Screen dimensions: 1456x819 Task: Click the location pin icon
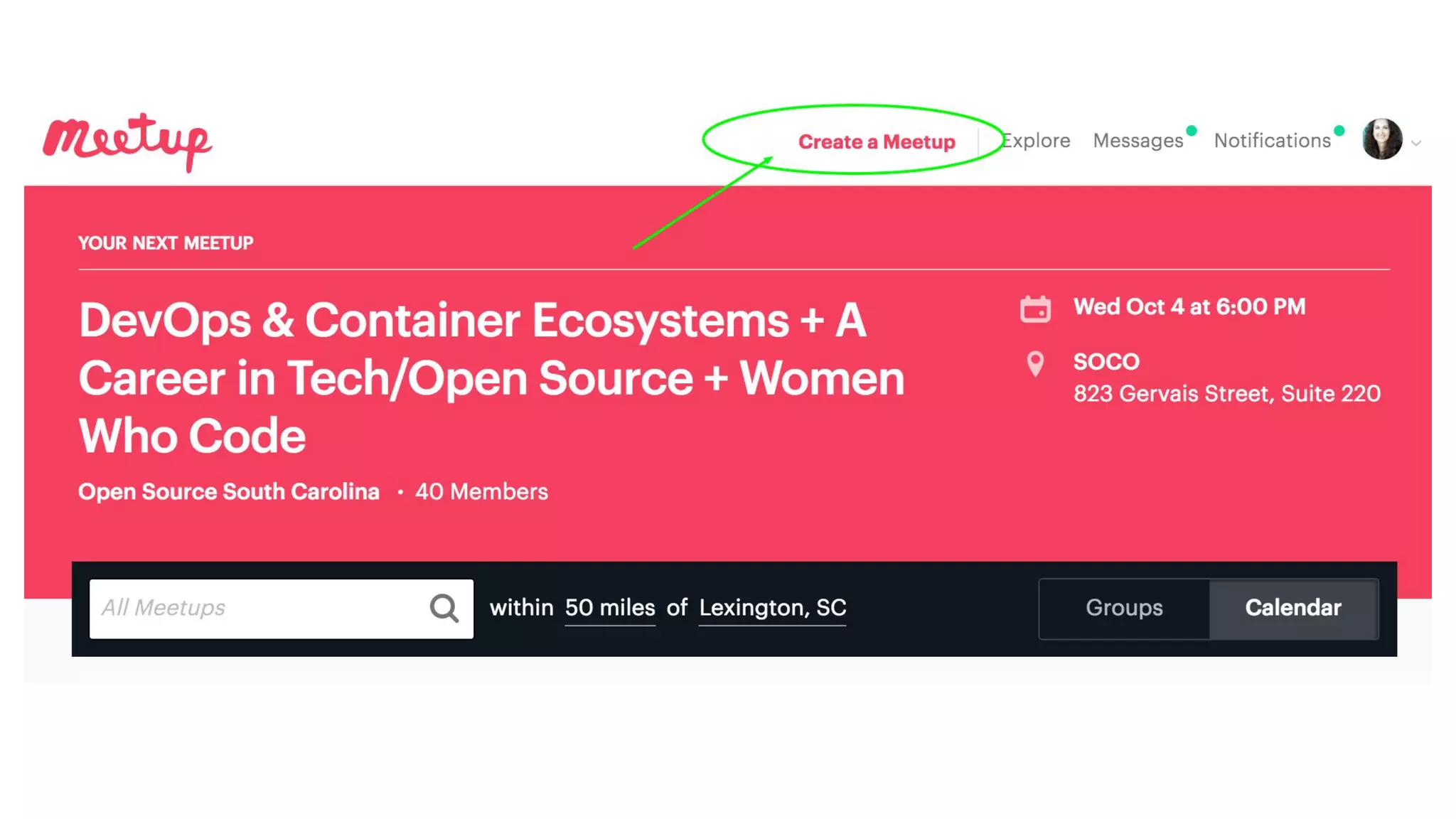(x=1035, y=363)
